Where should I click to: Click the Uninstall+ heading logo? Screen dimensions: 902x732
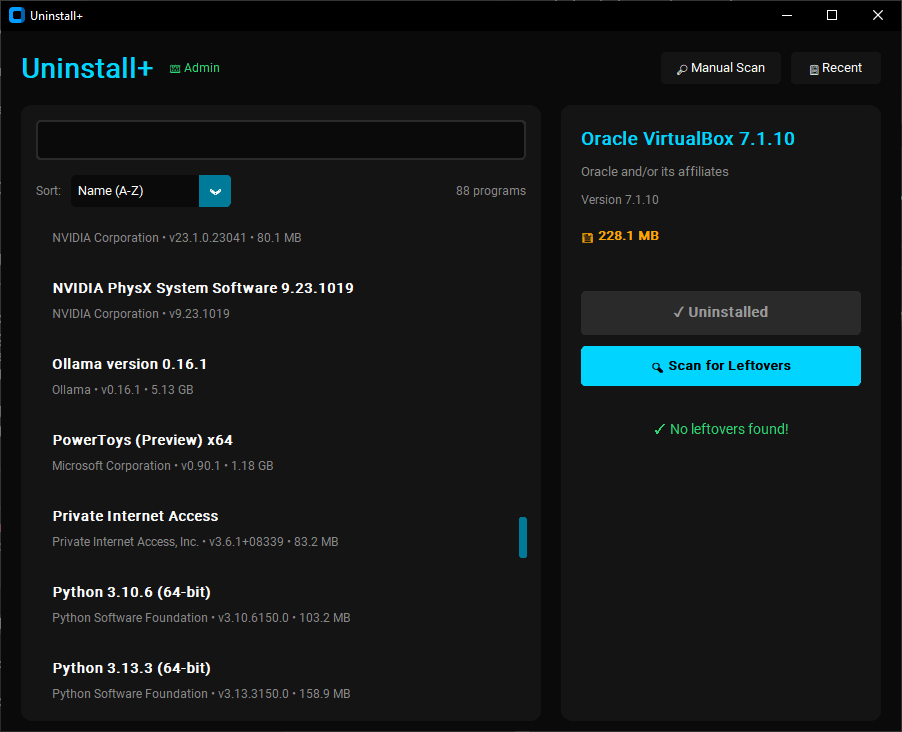pos(87,68)
